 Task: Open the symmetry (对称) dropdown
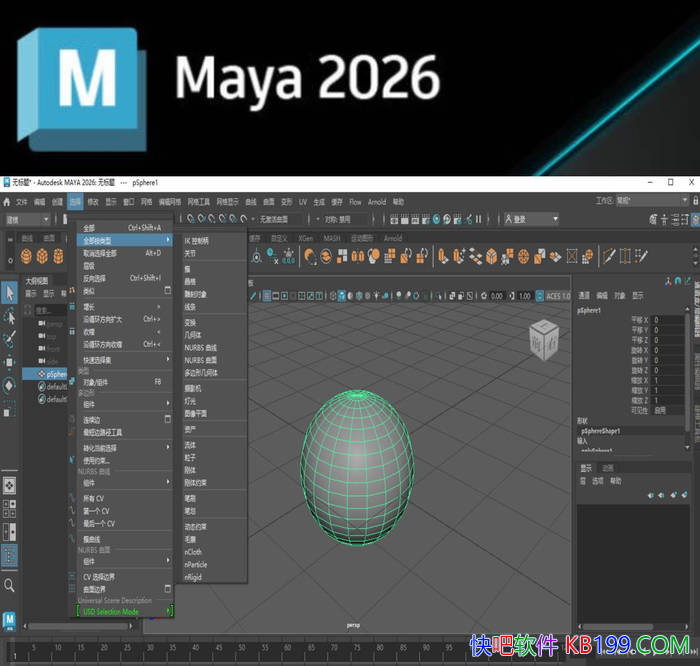pyautogui.click(x=343, y=219)
